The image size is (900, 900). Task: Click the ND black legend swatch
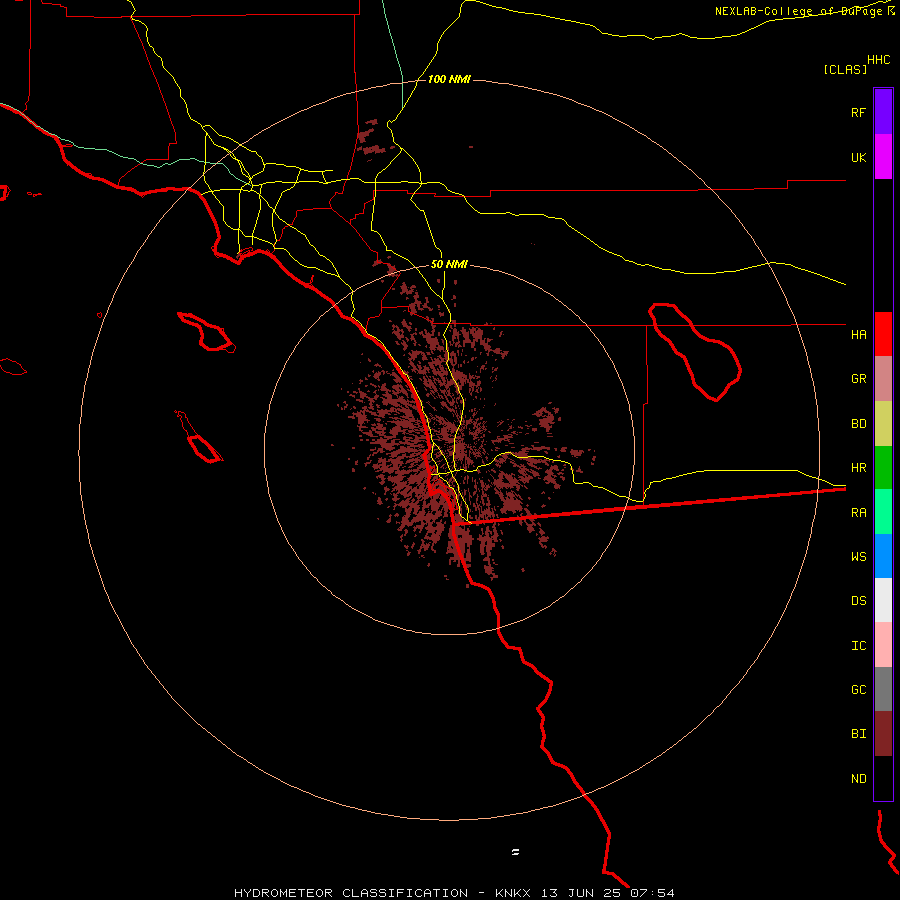[x=883, y=778]
